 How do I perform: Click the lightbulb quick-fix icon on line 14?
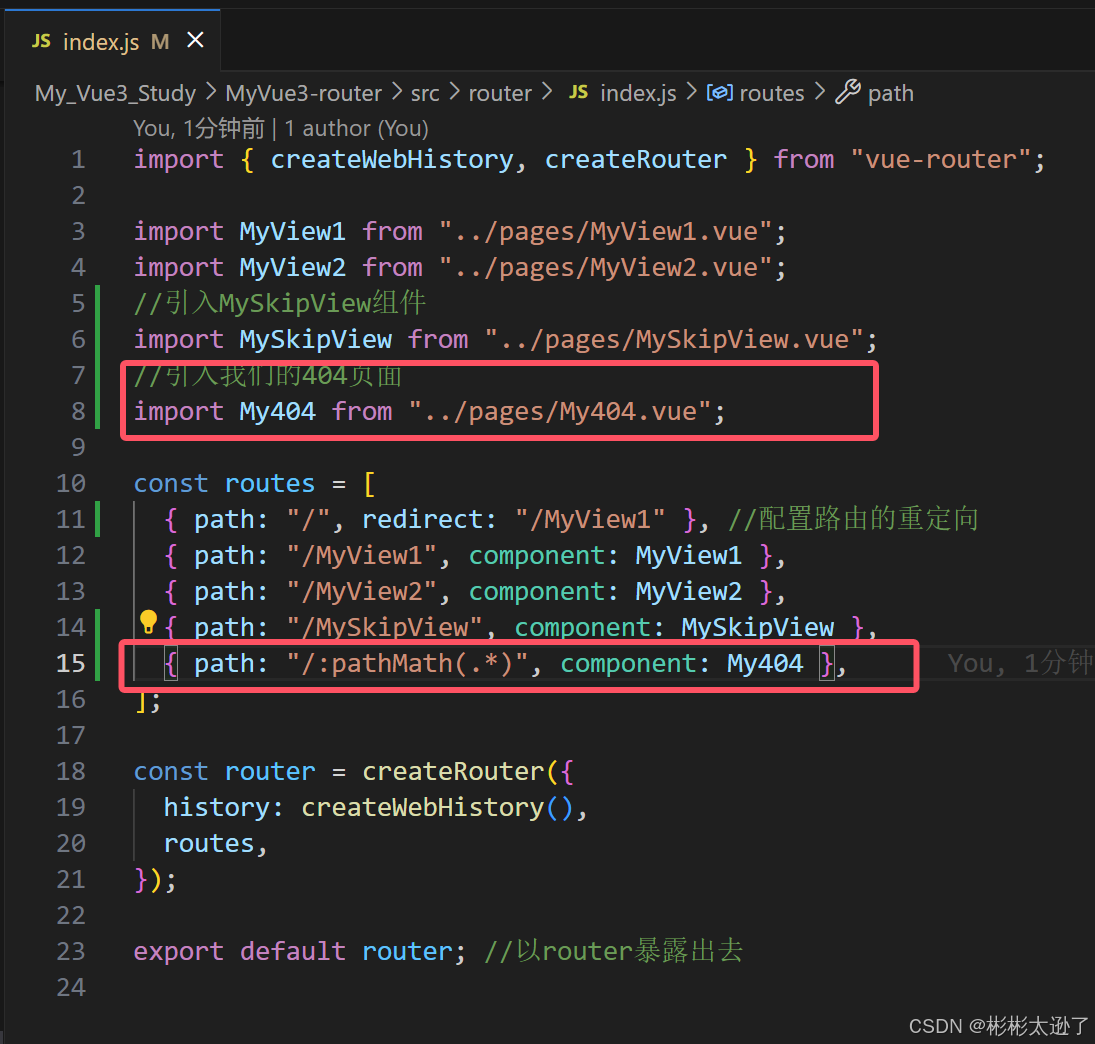click(x=148, y=621)
